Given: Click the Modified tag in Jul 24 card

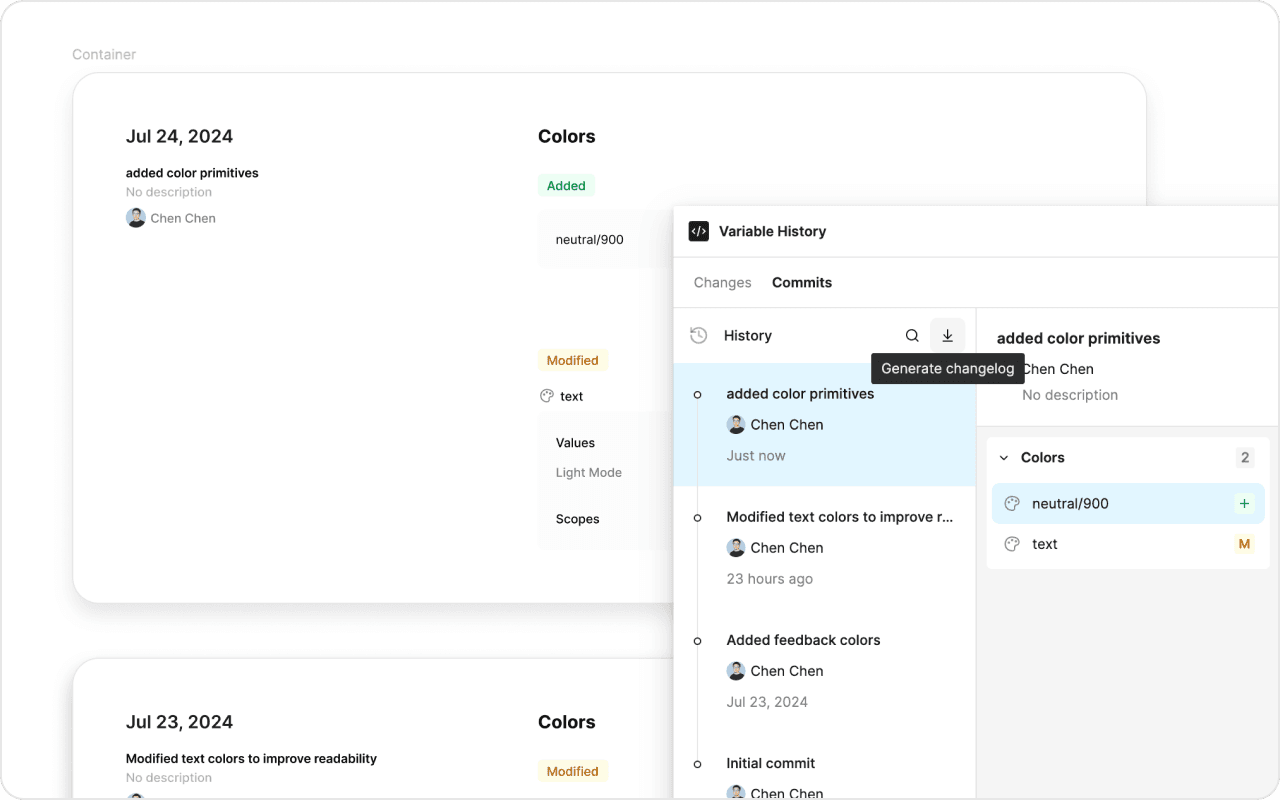Looking at the screenshot, I should pyautogui.click(x=573, y=360).
